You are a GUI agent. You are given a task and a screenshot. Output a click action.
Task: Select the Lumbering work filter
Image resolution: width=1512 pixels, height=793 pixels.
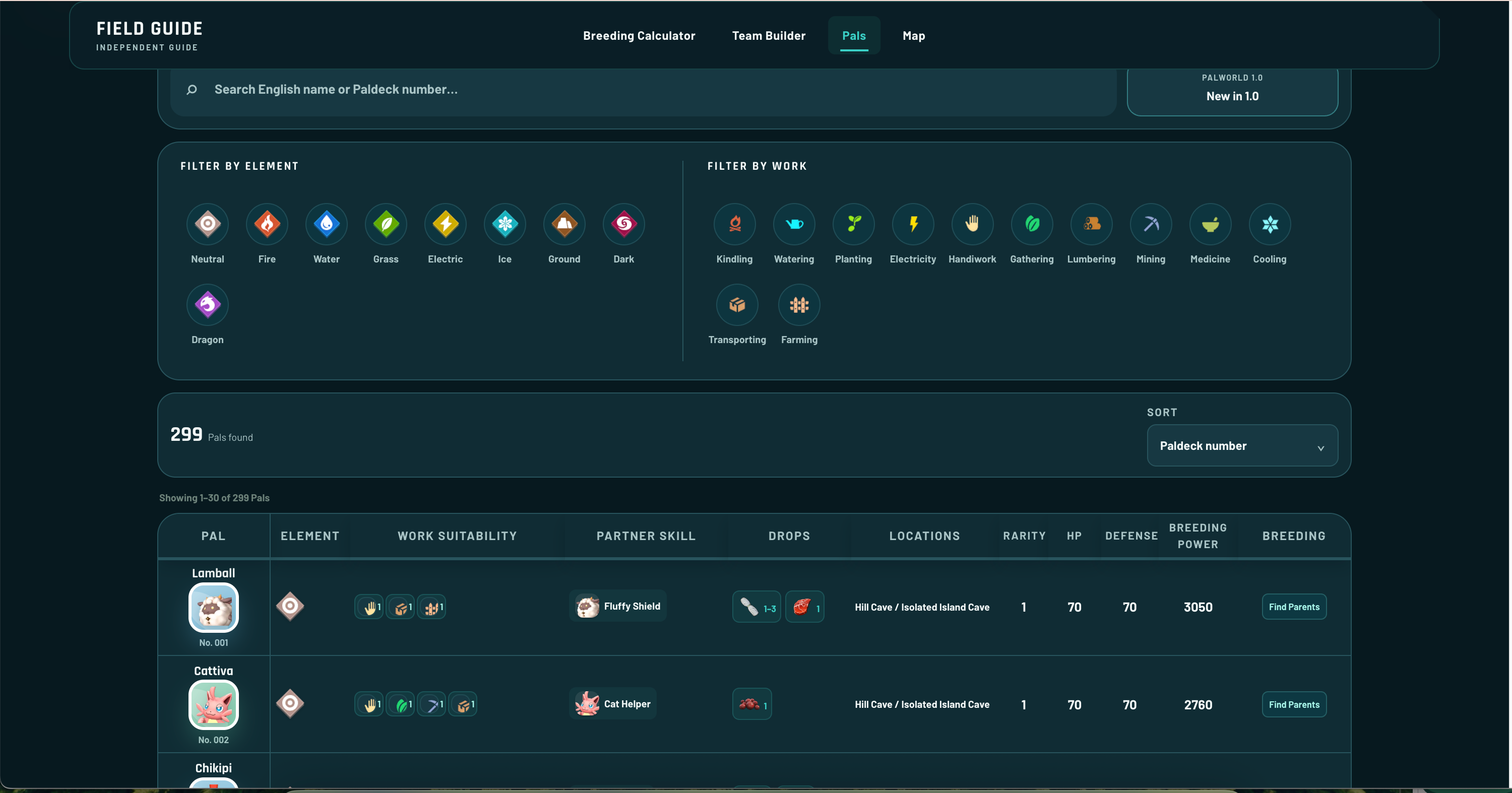click(1091, 224)
